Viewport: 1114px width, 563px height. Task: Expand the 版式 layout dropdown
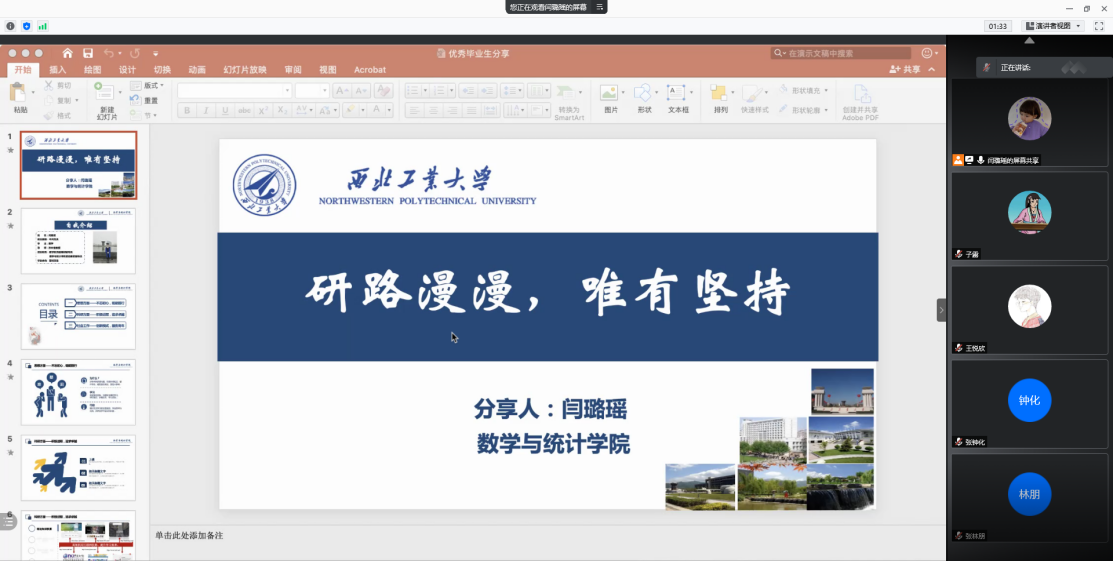click(148, 86)
